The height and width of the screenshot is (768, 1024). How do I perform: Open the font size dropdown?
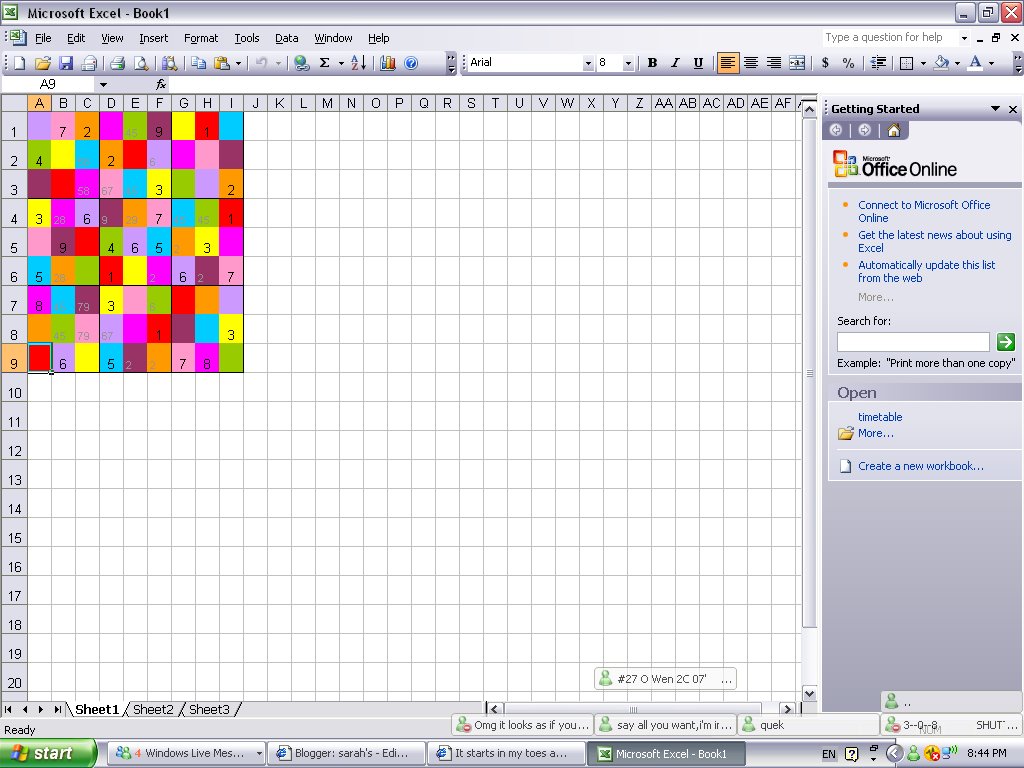628,63
